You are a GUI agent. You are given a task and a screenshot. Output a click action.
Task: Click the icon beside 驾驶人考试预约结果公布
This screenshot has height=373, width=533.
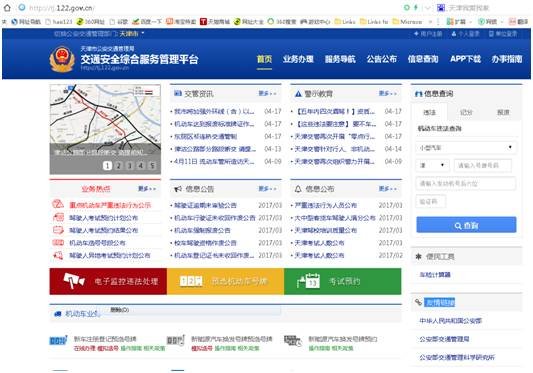58,230
